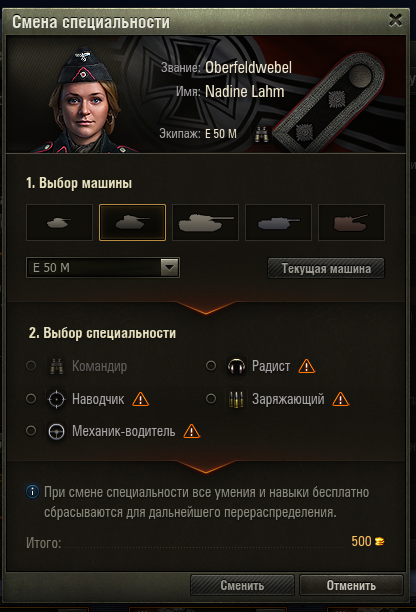Click the warning icon next to Наводчик
The width and height of the screenshot is (416, 612).
point(140,399)
